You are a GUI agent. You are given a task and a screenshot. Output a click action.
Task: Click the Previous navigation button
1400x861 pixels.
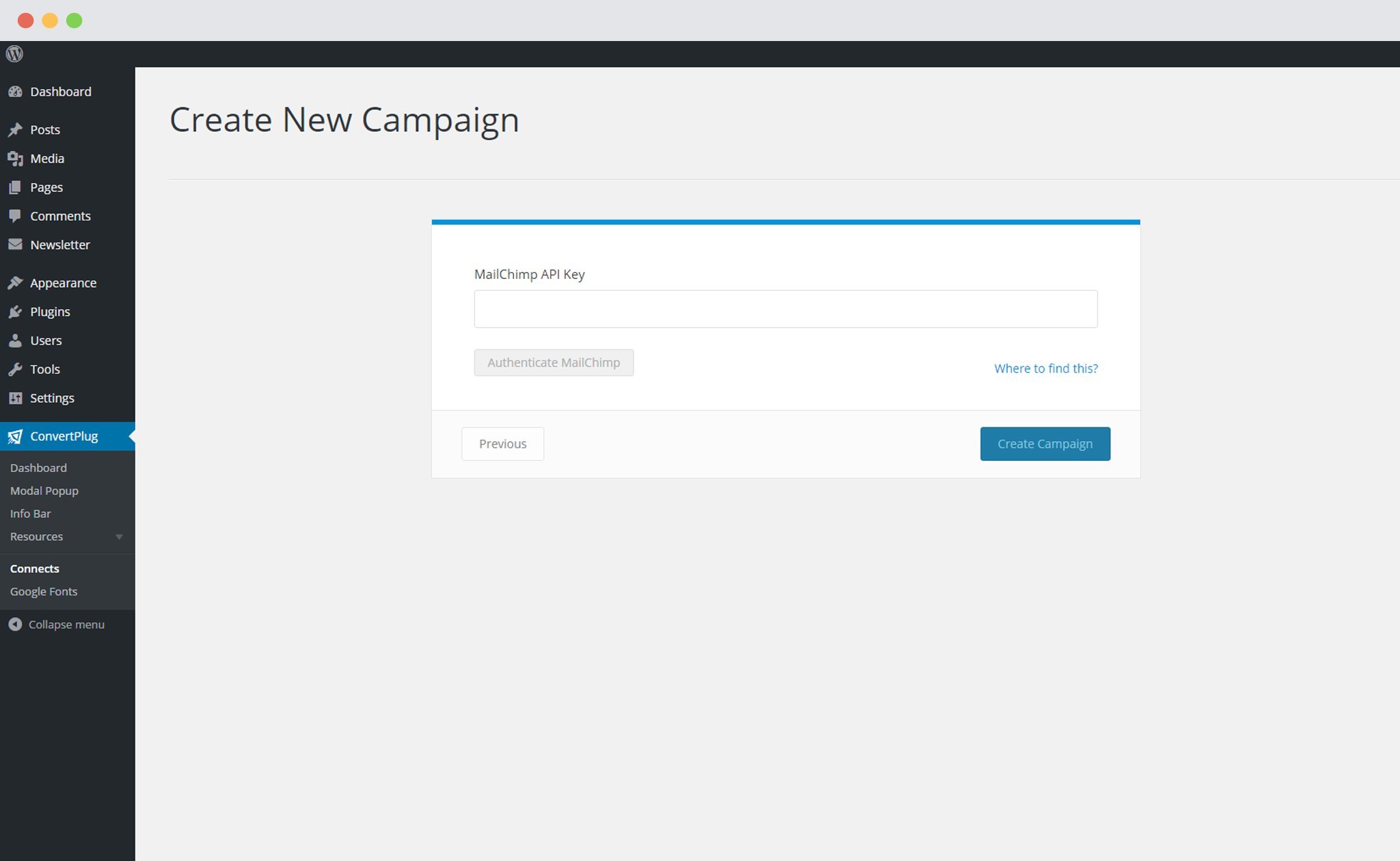click(x=502, y=443)
